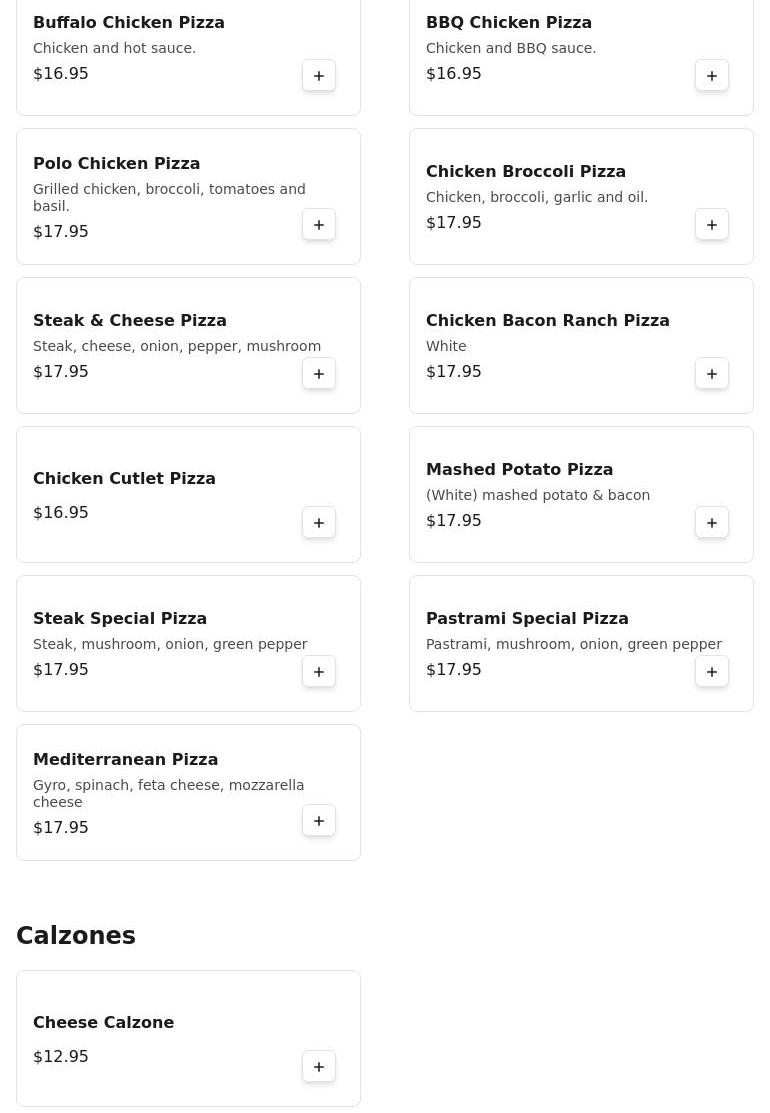Click plus for Mashed Potato Pizza
Image resolution: width=770 pixels, height=1113 pixels.
click(712, 523)
